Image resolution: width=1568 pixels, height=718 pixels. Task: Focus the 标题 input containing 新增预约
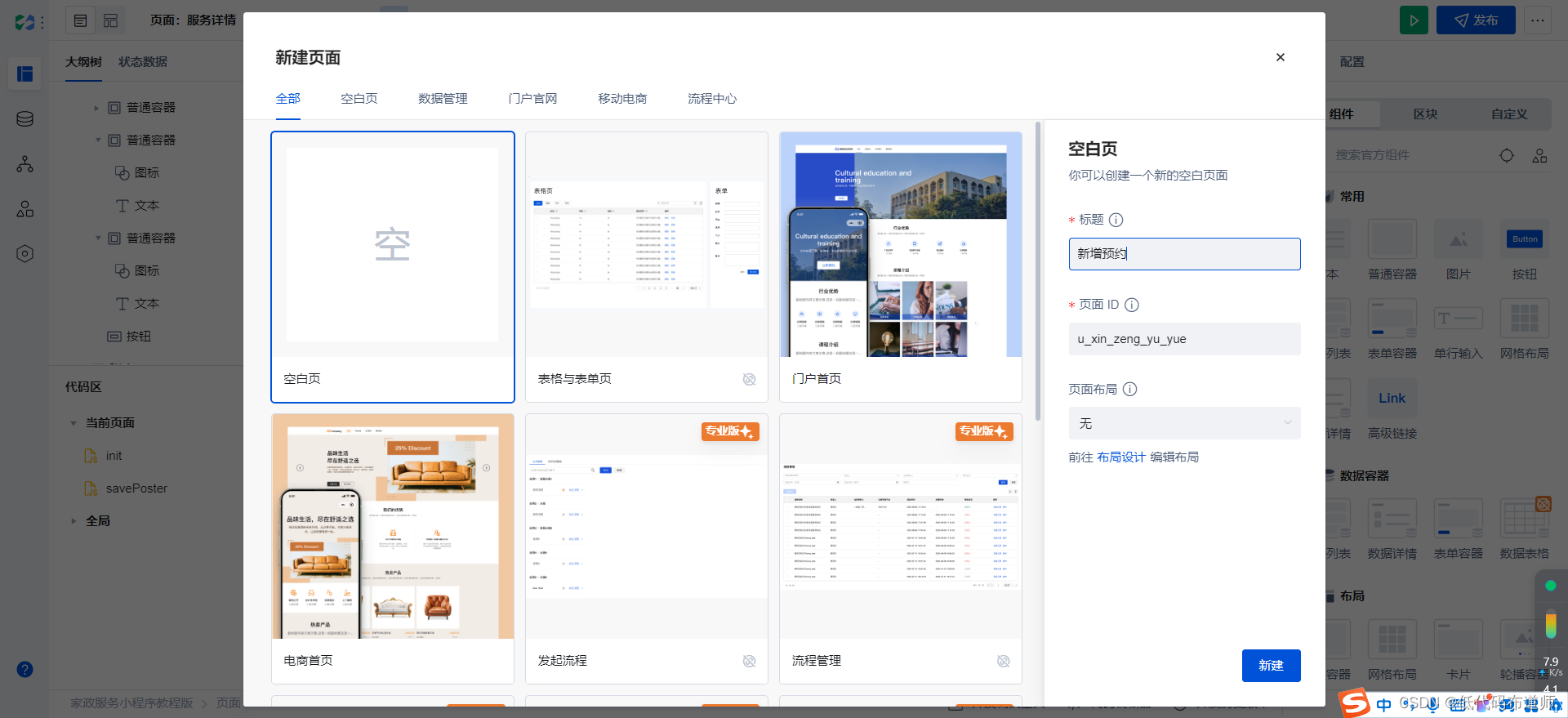(1184, 254)
